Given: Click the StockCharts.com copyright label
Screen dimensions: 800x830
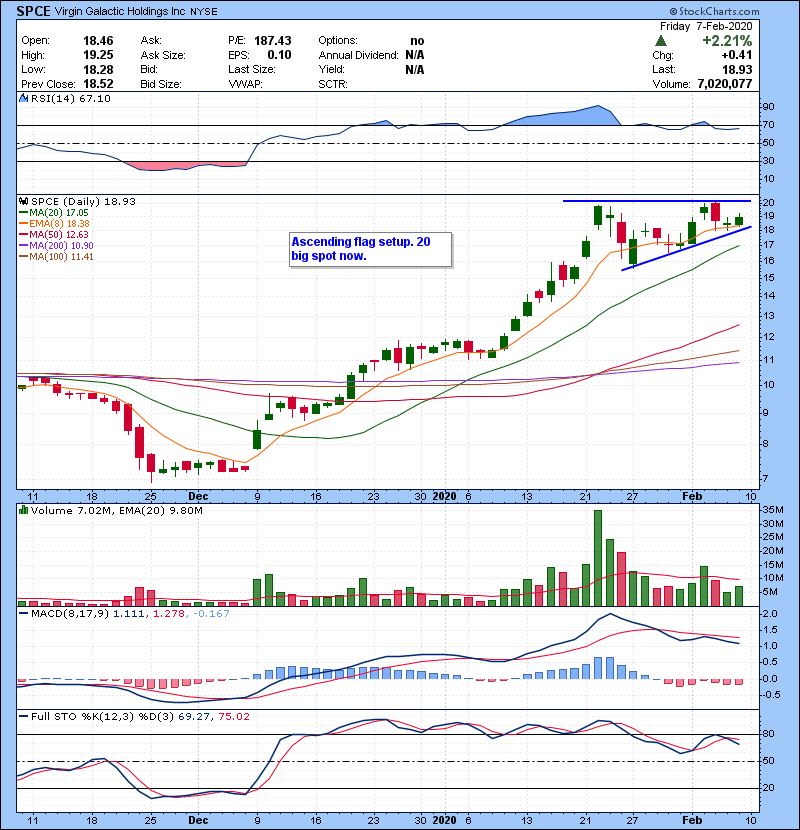Looking at the screenshot, I should tap(714, 11).
